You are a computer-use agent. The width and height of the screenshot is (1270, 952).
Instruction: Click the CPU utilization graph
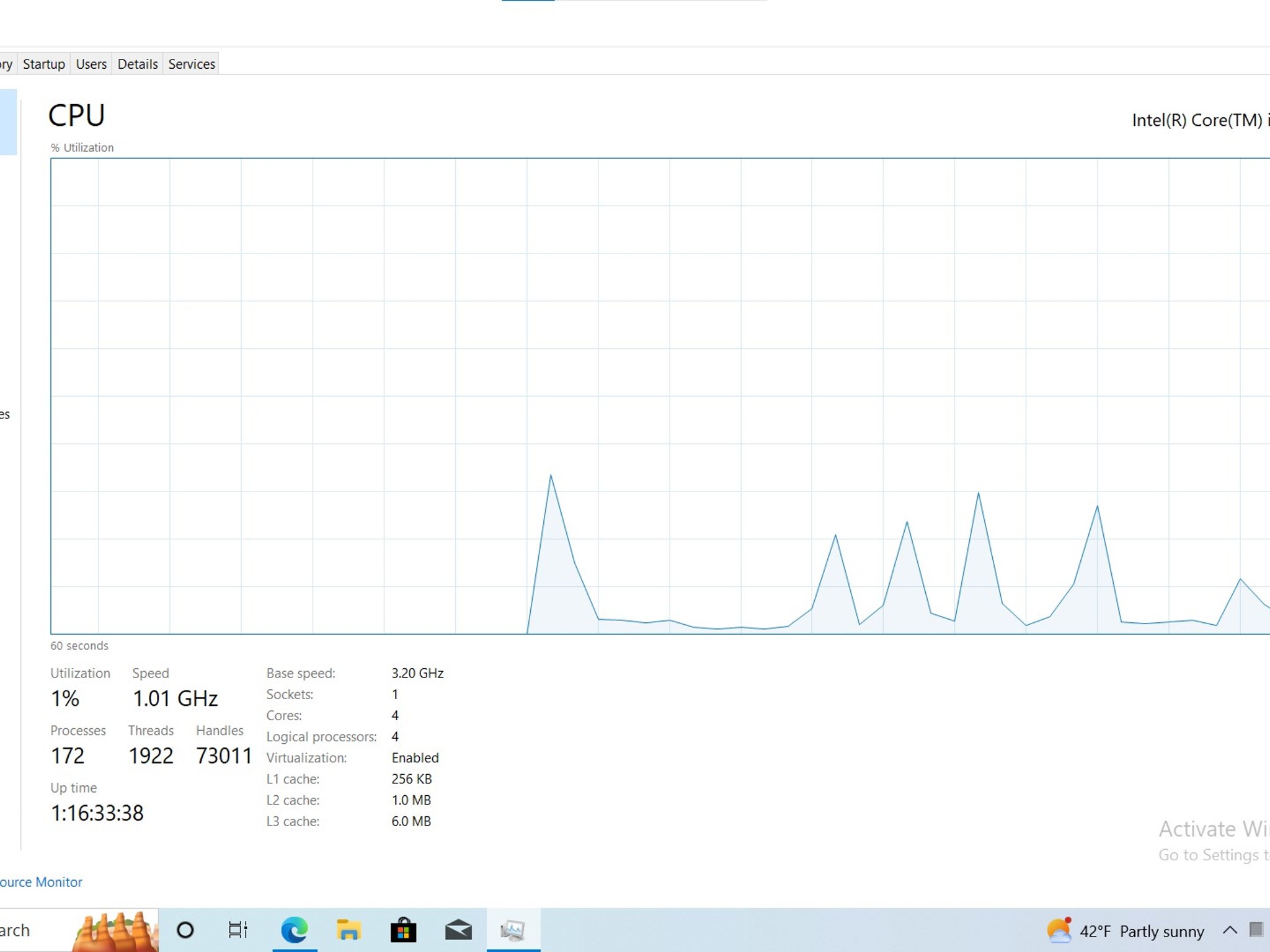660,396
